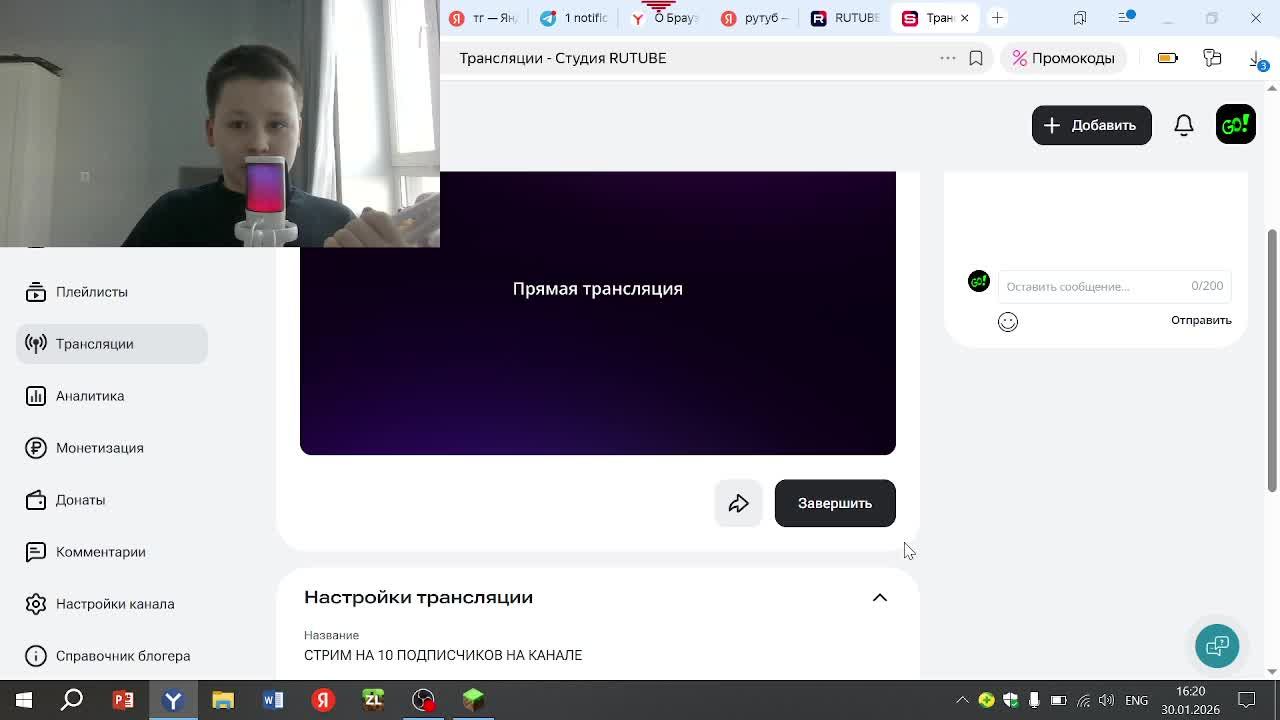The image size is (1280, 720).
Task: Switch to the 'О Брауз' browser tab
Action: [x=664, y=18]
